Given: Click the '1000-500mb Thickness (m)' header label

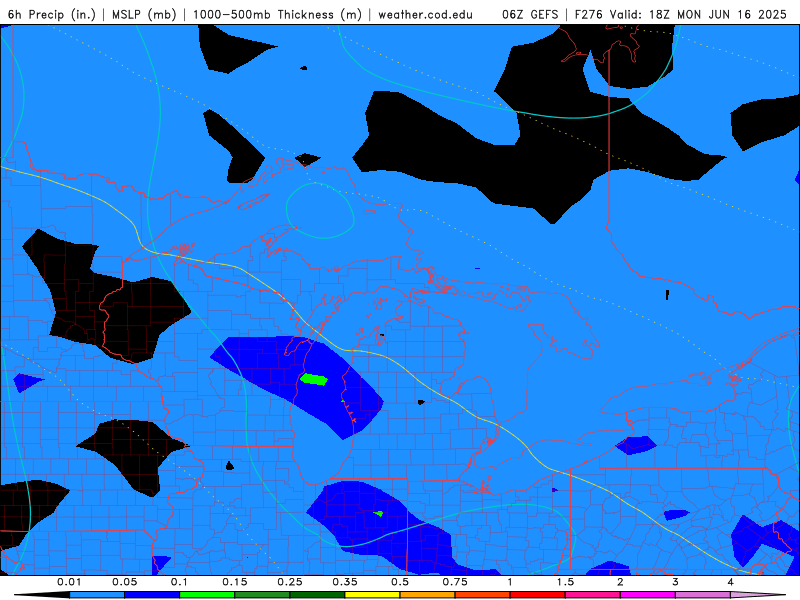Looking at the screenshot, I should pyautogui.click(x=277, y=14).
